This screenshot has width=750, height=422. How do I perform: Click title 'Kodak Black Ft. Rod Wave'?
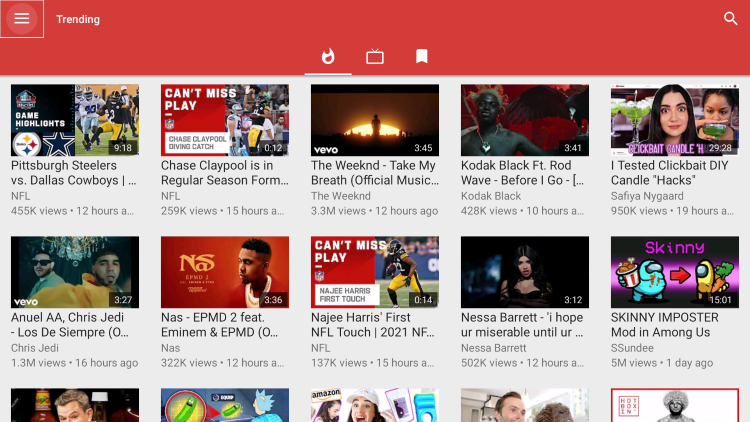click(522, 173)
